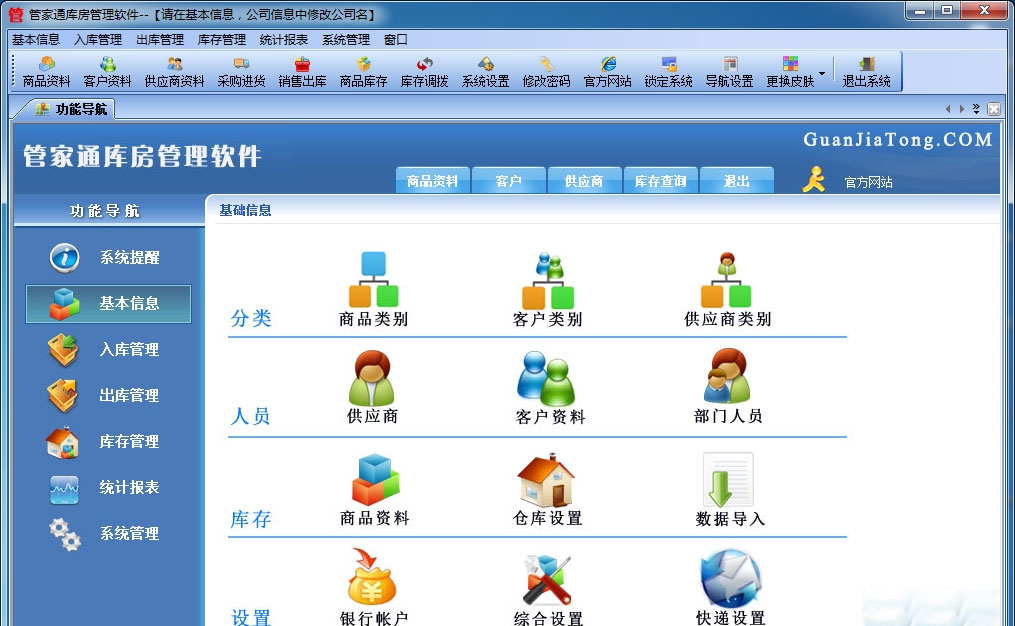This screenshot has width=1015, height=626.
Task: Open 销售出库 from the toolbar
Action: [301, 70]
